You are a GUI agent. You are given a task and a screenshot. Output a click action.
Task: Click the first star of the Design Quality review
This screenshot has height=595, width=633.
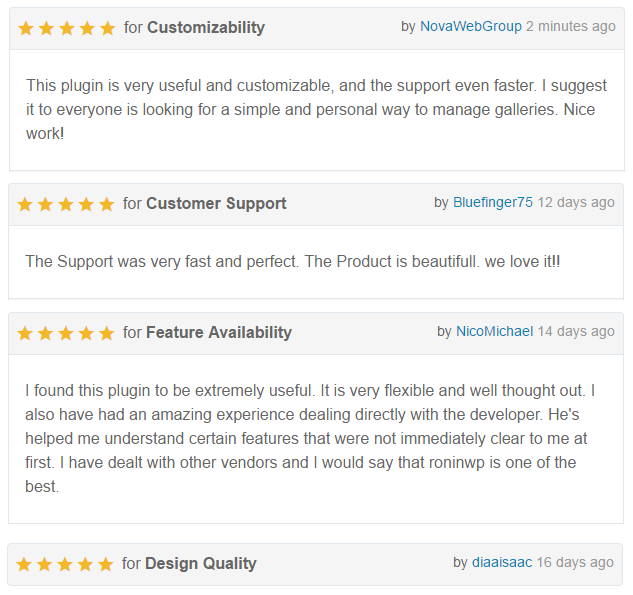tap(25, 564)
